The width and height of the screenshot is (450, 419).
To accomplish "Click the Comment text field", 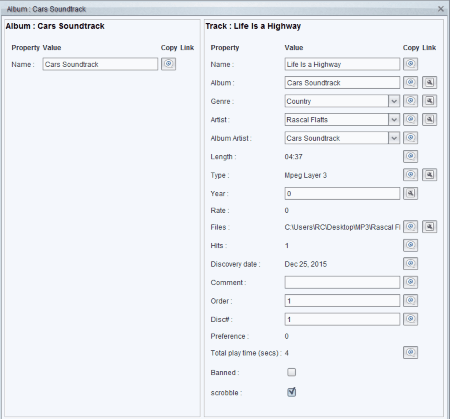I will (342, 282).
